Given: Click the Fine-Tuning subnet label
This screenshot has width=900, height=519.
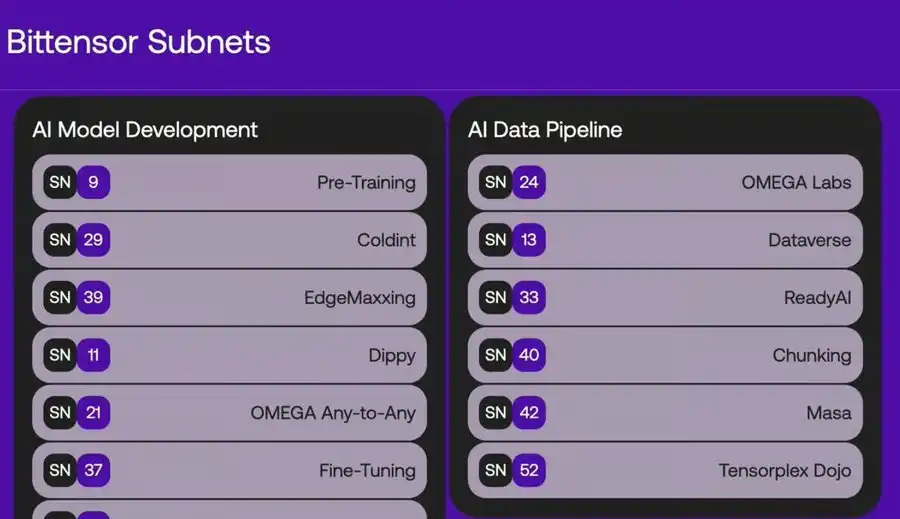Looking at the screenshot, I should click(x=367, y=470).
